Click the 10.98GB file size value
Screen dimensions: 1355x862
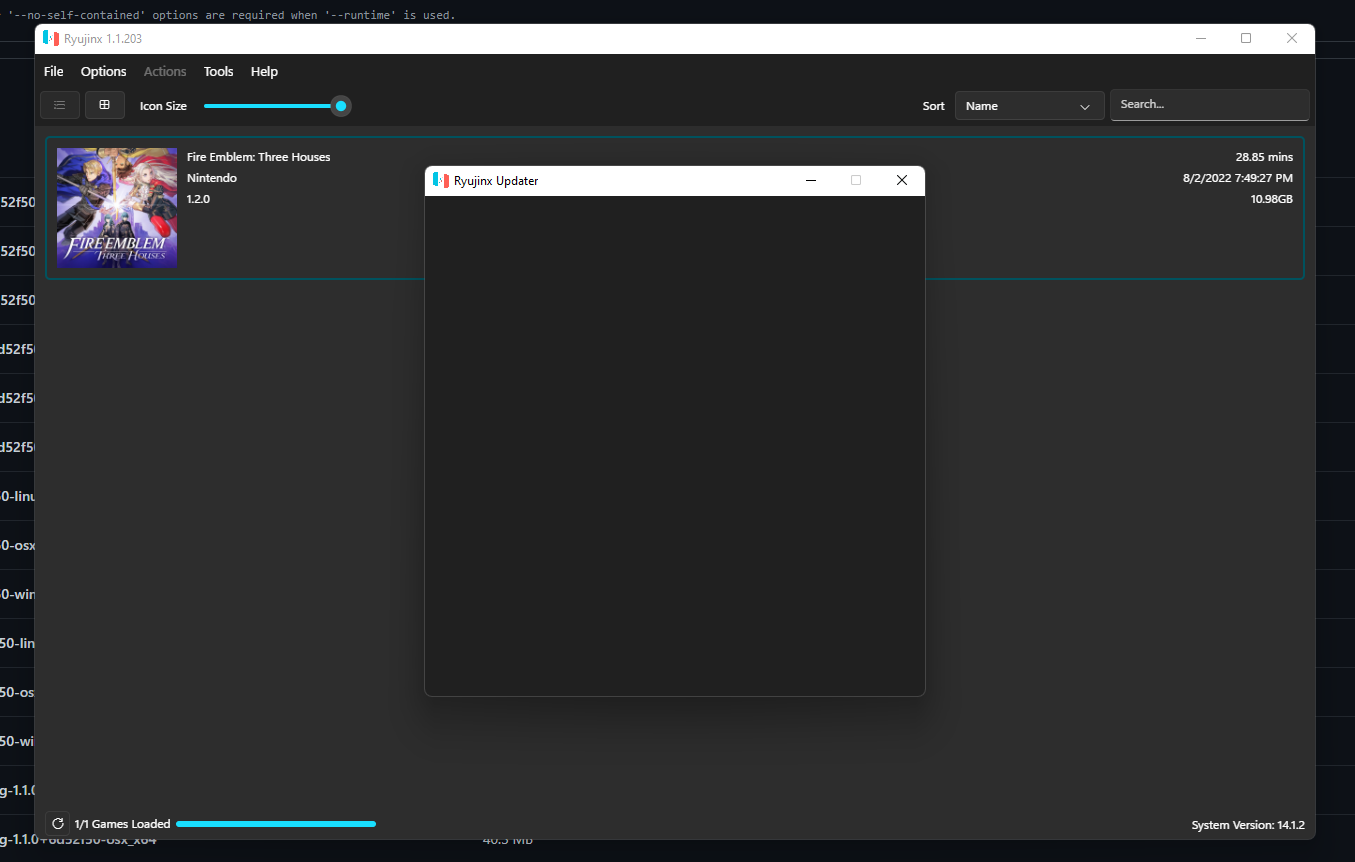coord(1272,199)
